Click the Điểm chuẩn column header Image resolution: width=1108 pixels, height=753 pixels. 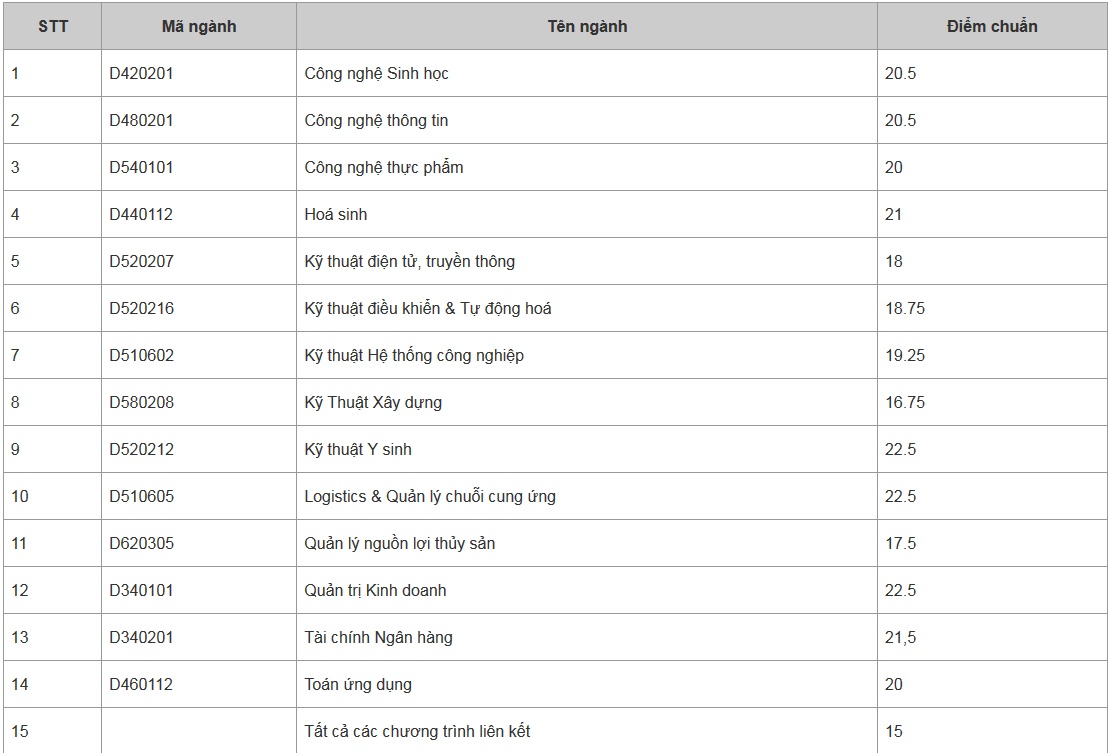coord(992,27)
